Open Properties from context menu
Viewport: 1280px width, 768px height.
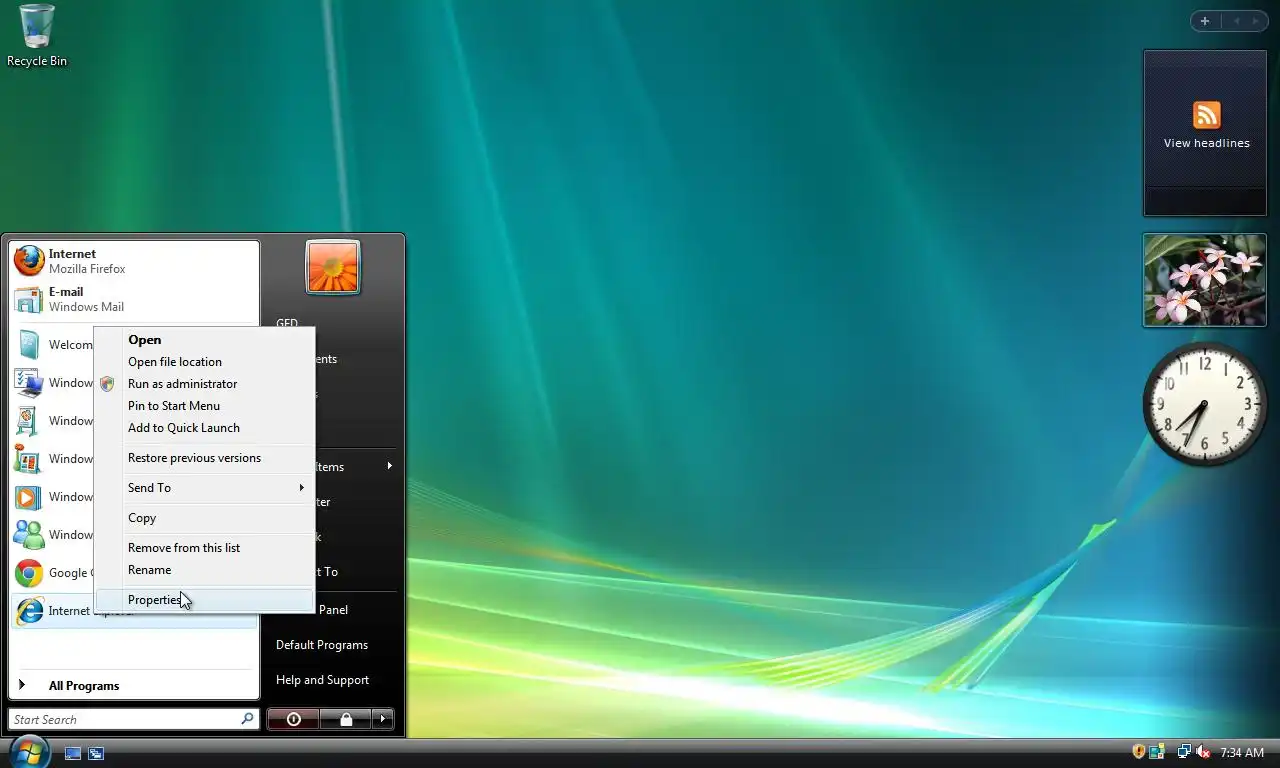(204, 600)
